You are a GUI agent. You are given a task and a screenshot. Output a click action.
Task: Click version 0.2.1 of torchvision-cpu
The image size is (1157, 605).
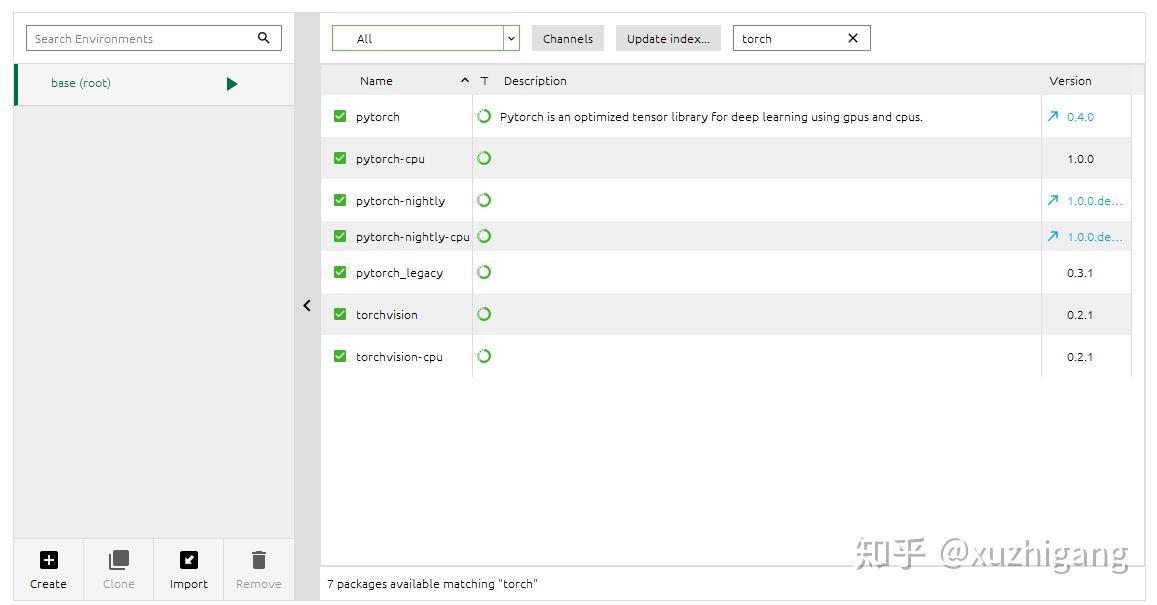1080,357
